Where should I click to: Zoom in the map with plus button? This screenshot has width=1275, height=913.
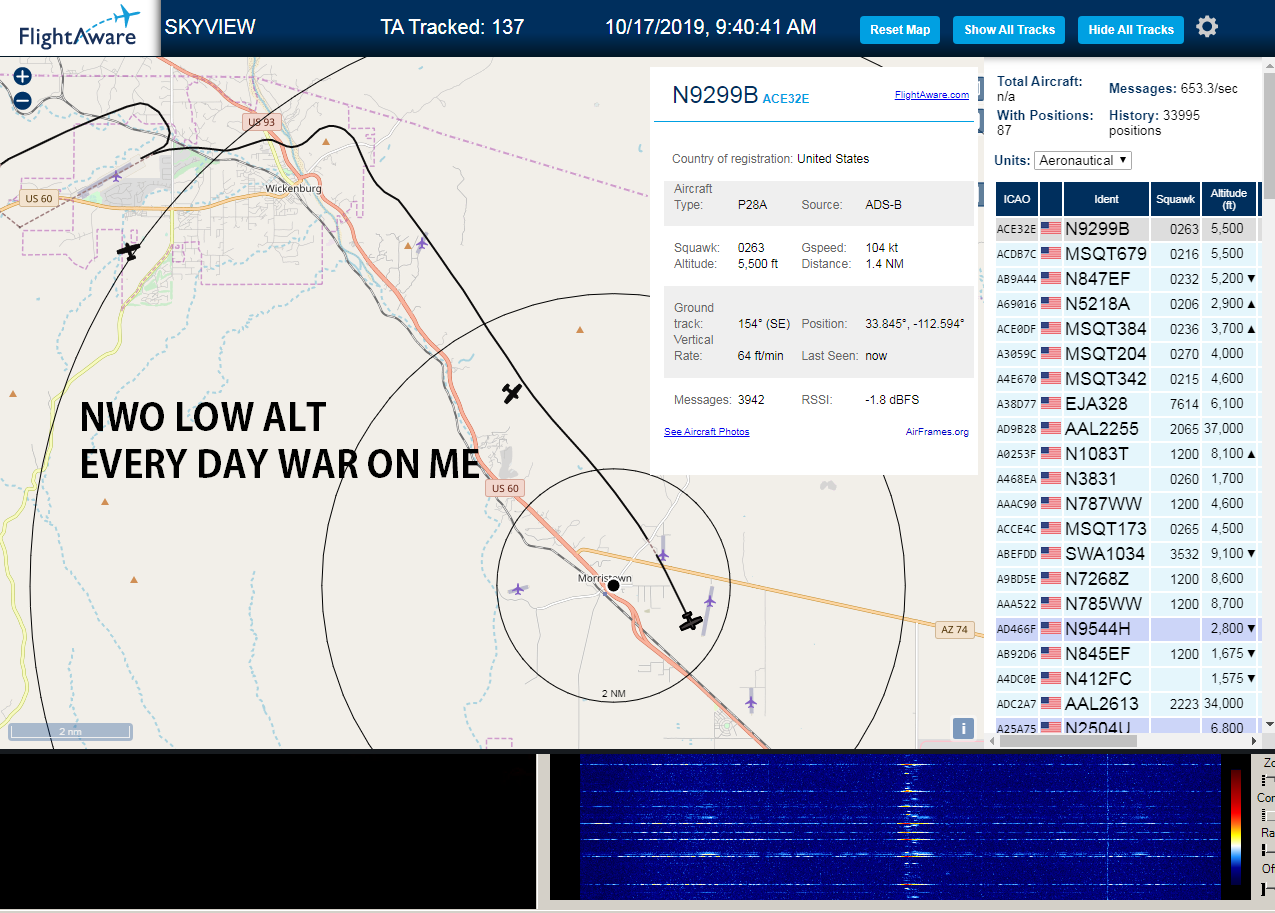click(22, 76)
